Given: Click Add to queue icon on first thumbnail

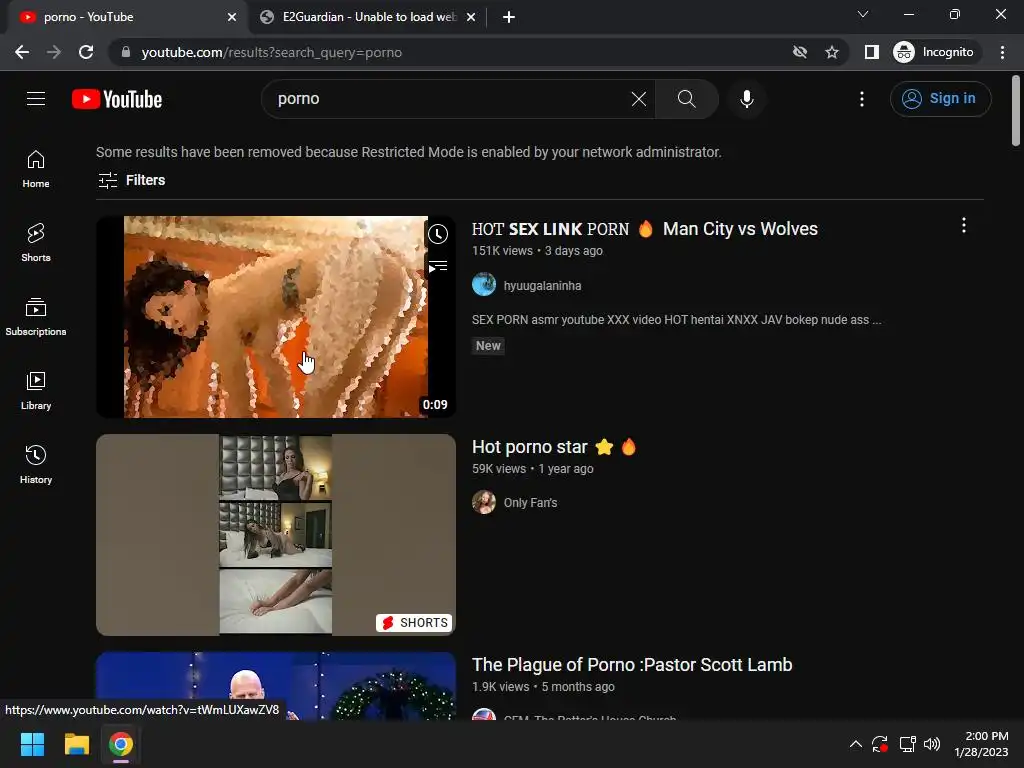Looking at the screenshot, I should point(438,266).
